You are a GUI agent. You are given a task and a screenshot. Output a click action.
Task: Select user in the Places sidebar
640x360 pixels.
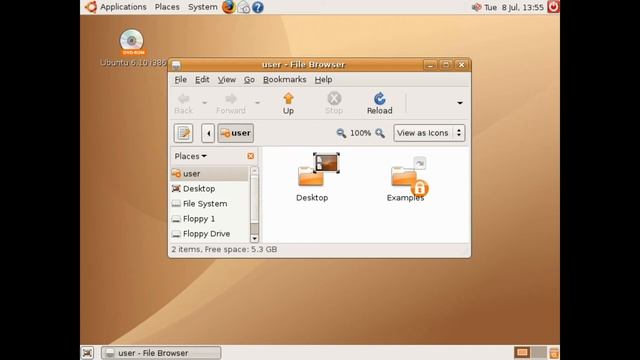(209, 173)
